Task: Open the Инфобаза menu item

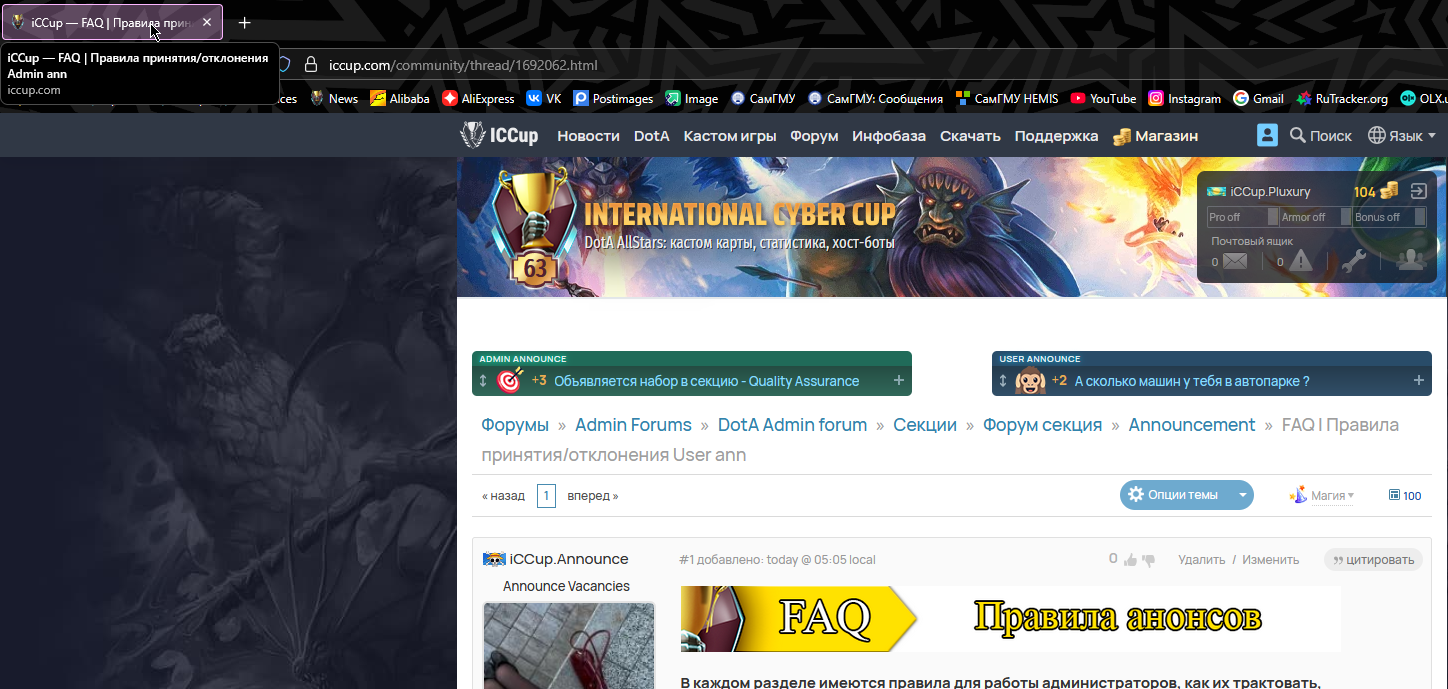Action: click(889, 136)
